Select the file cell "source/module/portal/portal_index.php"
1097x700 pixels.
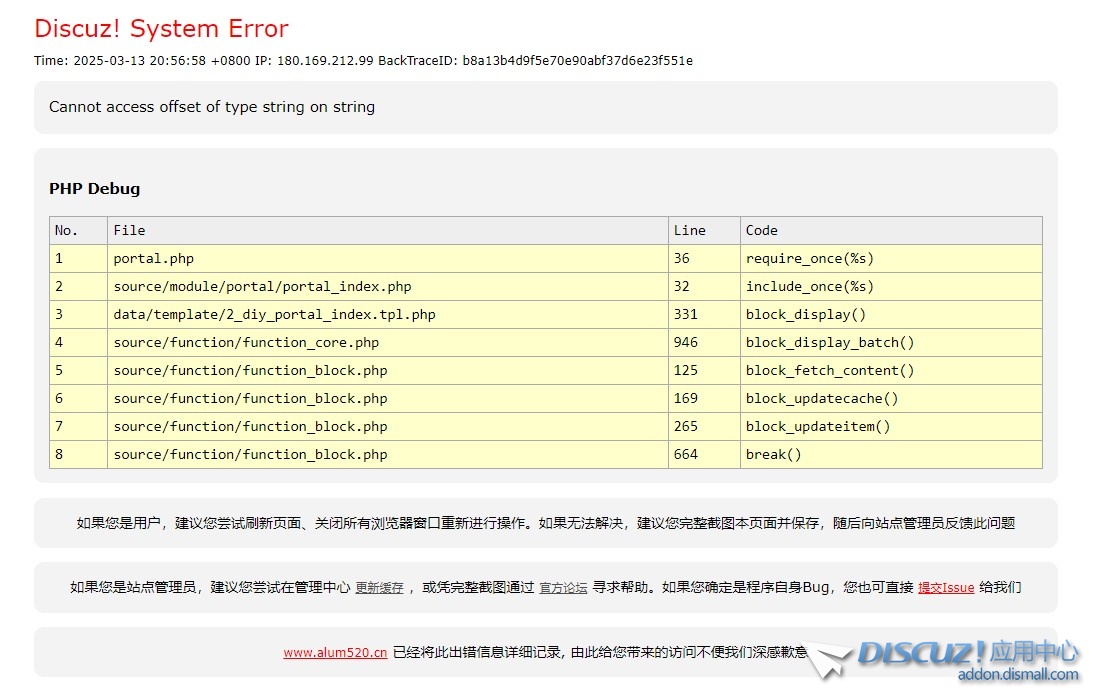388,287
